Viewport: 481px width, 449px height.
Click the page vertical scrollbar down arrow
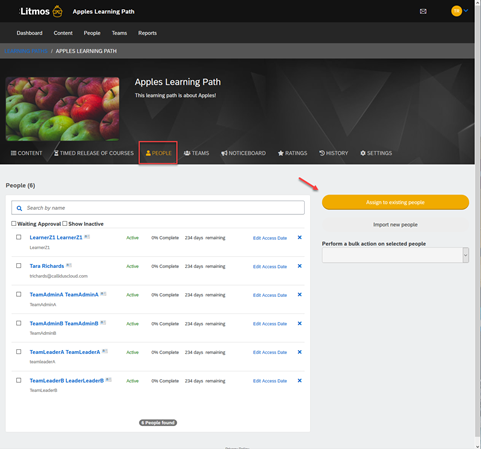click(478, 446)
